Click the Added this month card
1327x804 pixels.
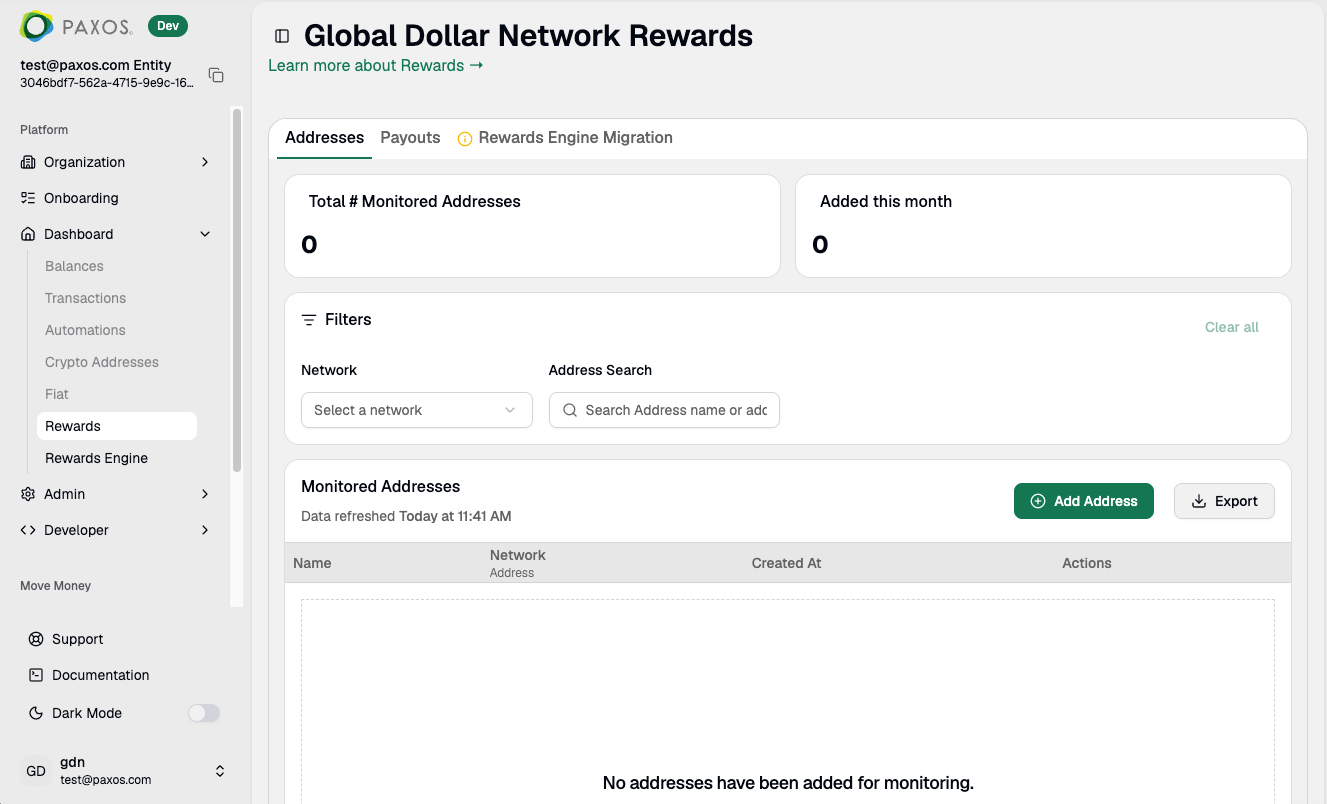pyautogui.click(x=1043, y=226)
